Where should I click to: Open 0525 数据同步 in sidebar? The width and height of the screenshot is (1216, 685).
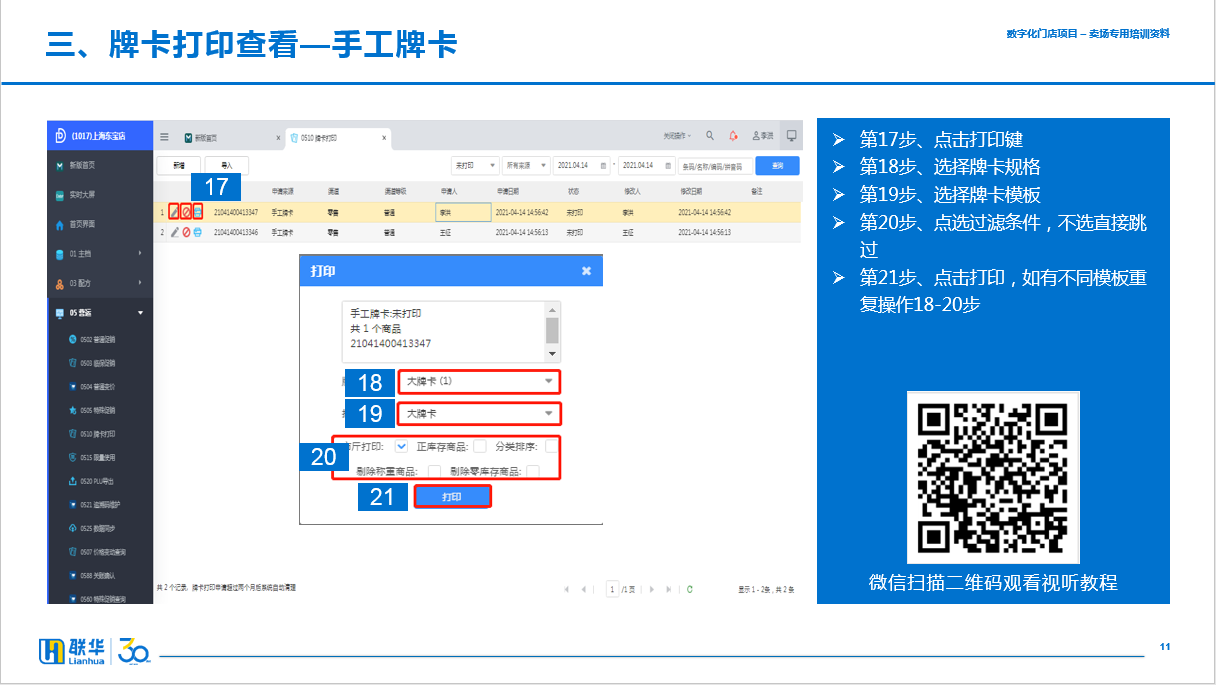coord(100,528)
